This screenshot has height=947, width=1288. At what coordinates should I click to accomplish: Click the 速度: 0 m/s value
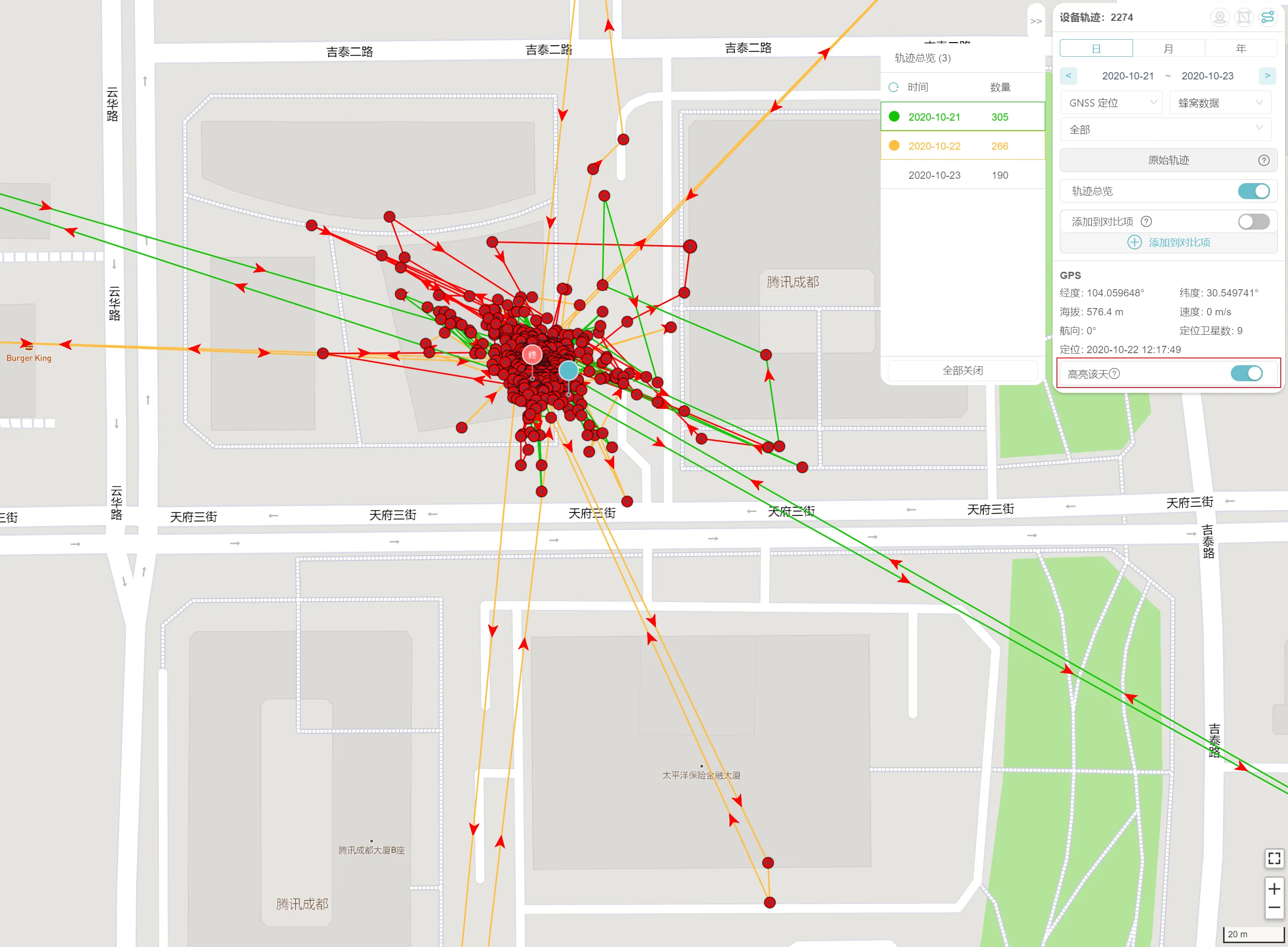[1205, 312]
